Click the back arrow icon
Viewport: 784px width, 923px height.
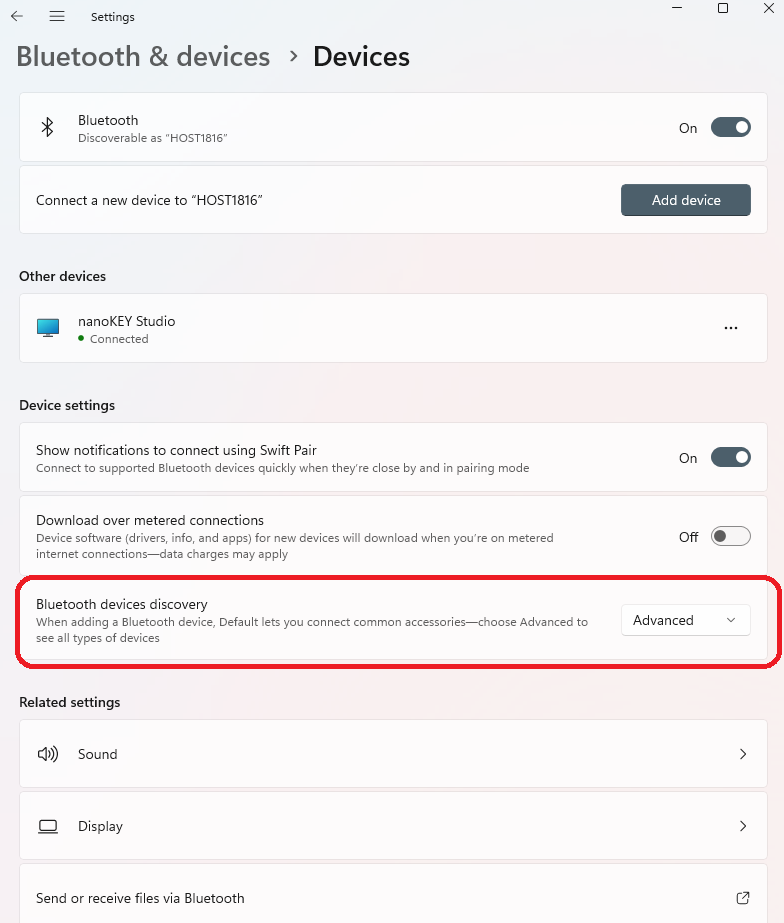[17, 16]
